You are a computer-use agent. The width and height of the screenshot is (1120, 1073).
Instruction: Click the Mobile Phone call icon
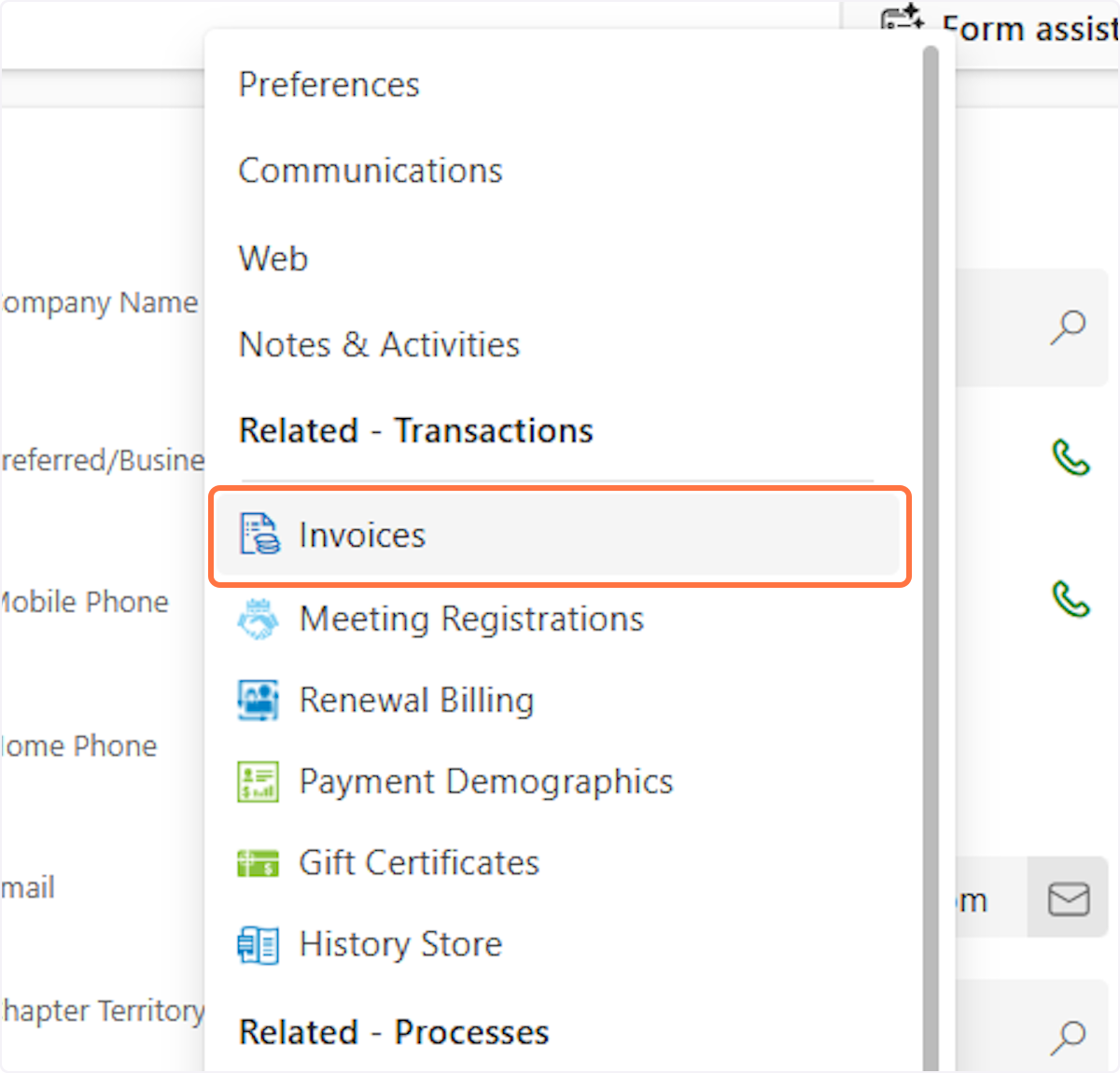coord(1070,599)
